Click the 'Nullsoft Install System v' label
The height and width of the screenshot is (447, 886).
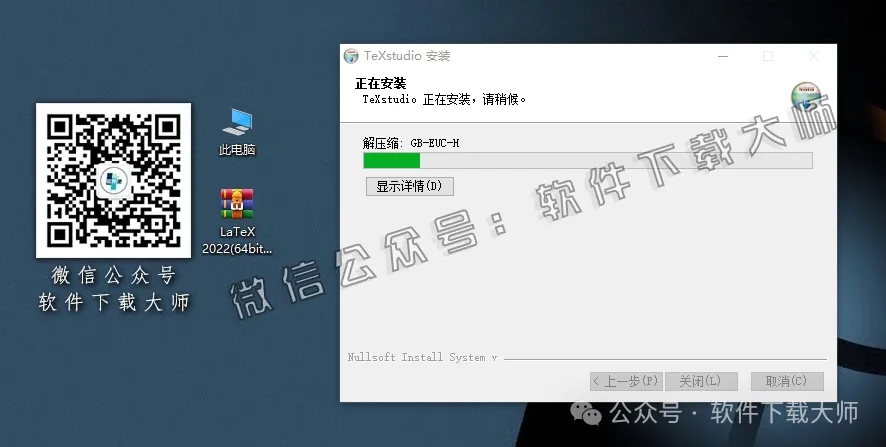(422, 357)
